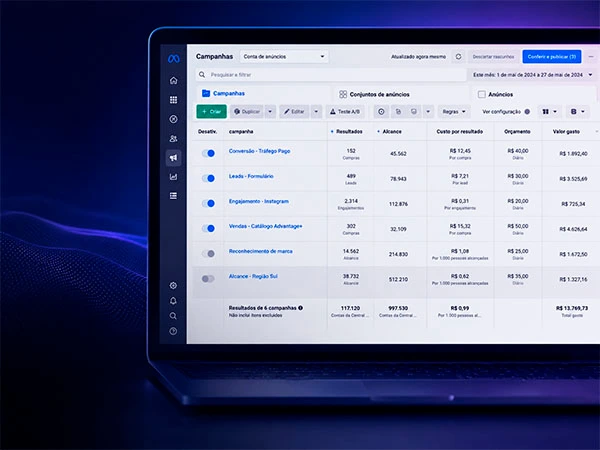Open the Conta de anúncios dropdown
Image resolution: width=600 pixels, height=450 pixels.
284,57
